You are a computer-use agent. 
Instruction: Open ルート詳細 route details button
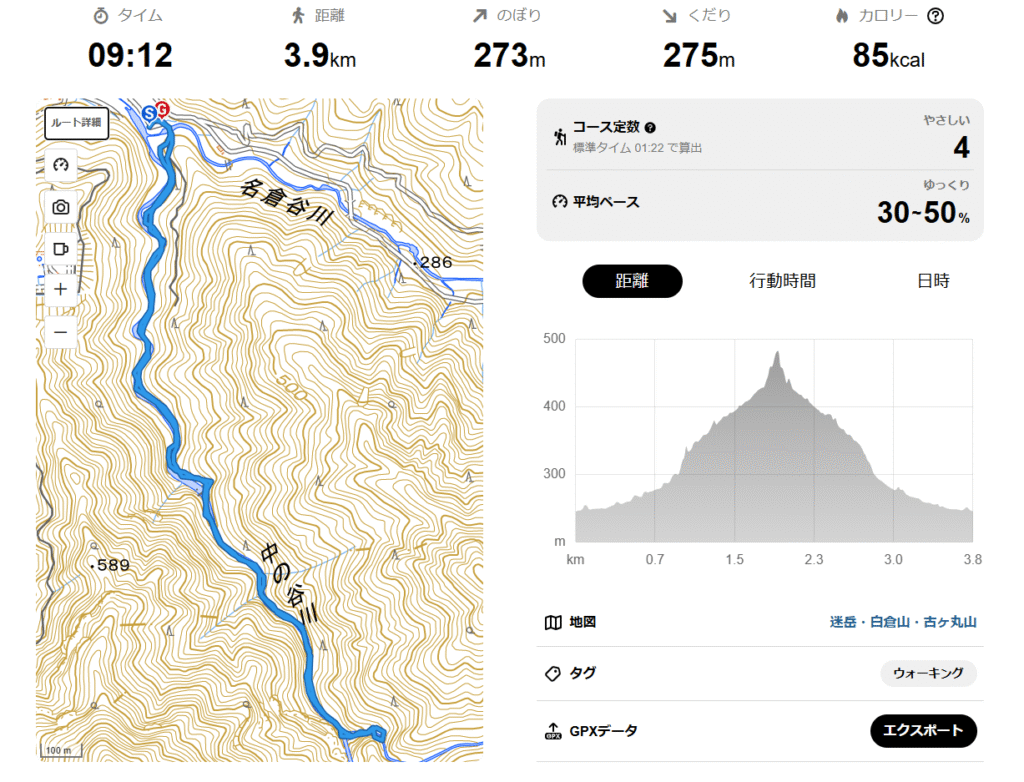pyautogui.click(x=76, y=123)
